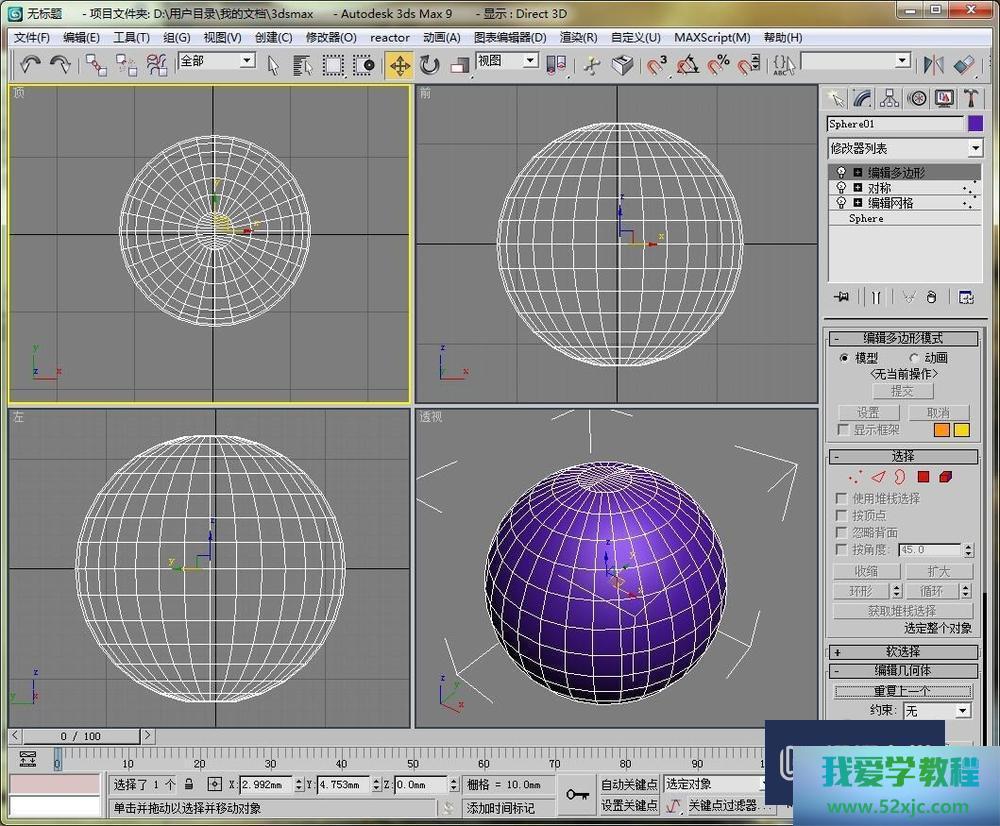Viewport: 1000px width, 826px height.
Task: Select the Polygon sub-object level icon
Action: click(x=923, y=477)
